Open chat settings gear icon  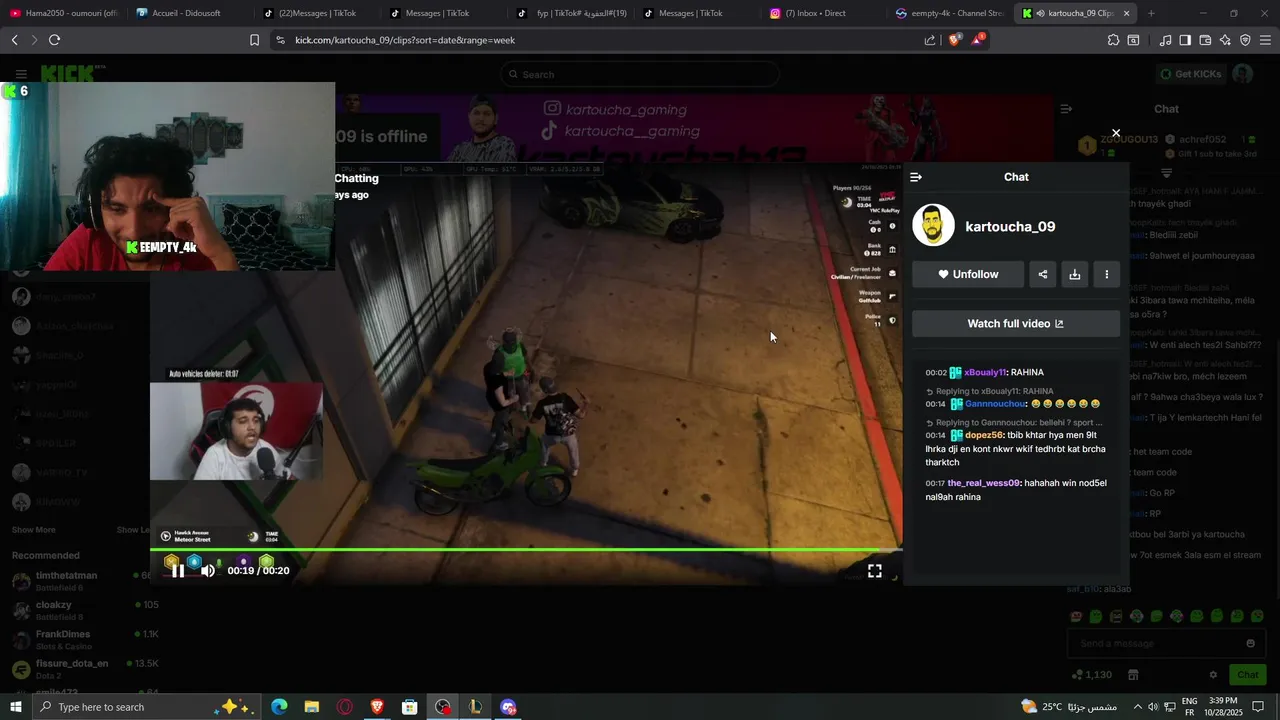point(1213,675)
